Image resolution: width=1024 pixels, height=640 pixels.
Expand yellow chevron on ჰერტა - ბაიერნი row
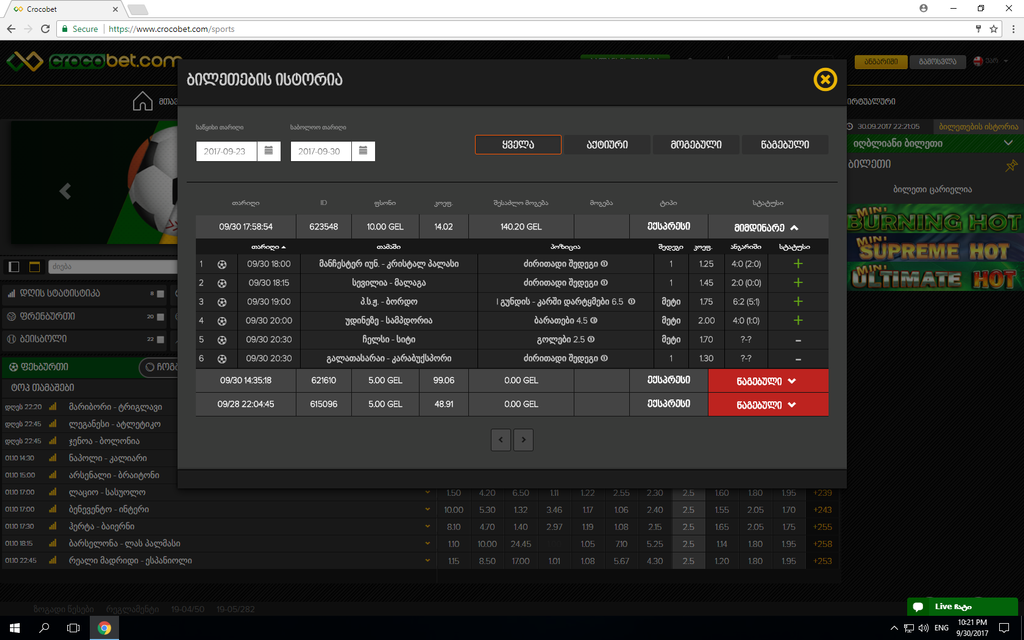click(428, 526)
